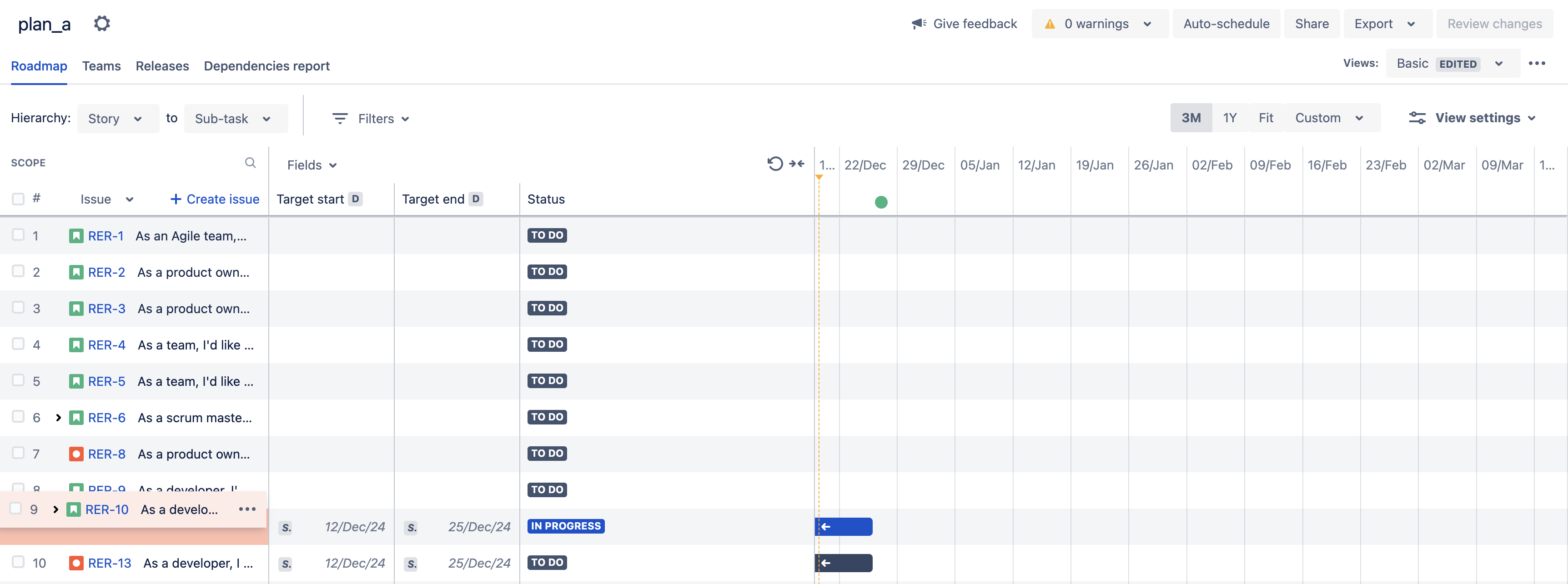Open the Dependencies report tab
Viewport: 1568px width, 584px height.
(x=266, y=66)
